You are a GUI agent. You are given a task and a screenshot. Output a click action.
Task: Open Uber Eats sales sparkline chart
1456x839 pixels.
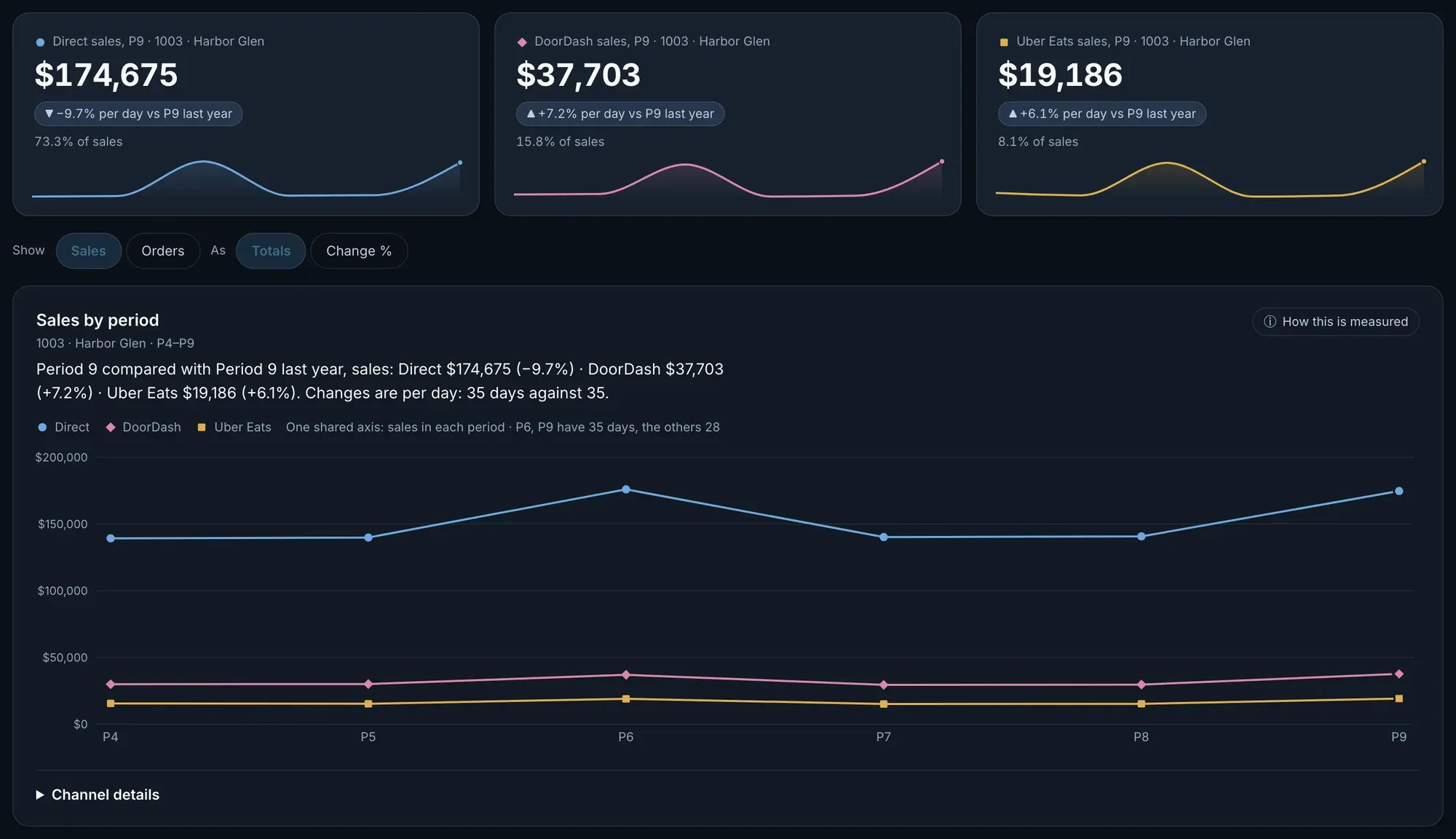pos(1210,178)
